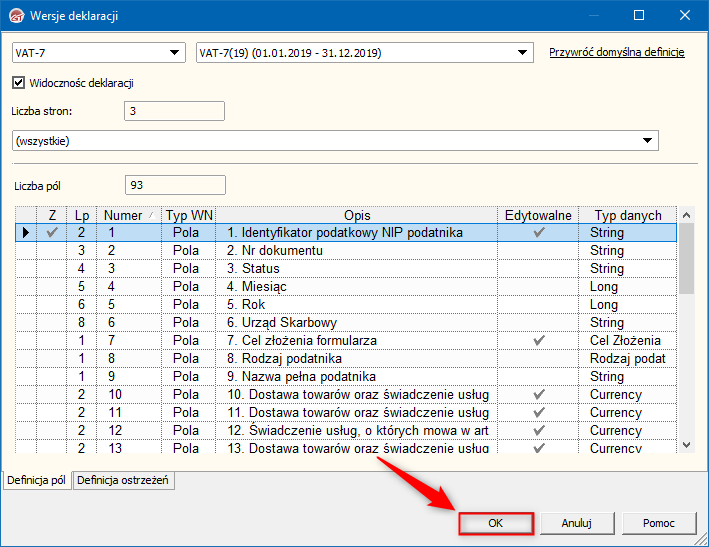Screen dimensions: 709x547
Task: Toggle Edytowalne checkmark for row 10
Action: pyautogui.click(x=539, y=395)
